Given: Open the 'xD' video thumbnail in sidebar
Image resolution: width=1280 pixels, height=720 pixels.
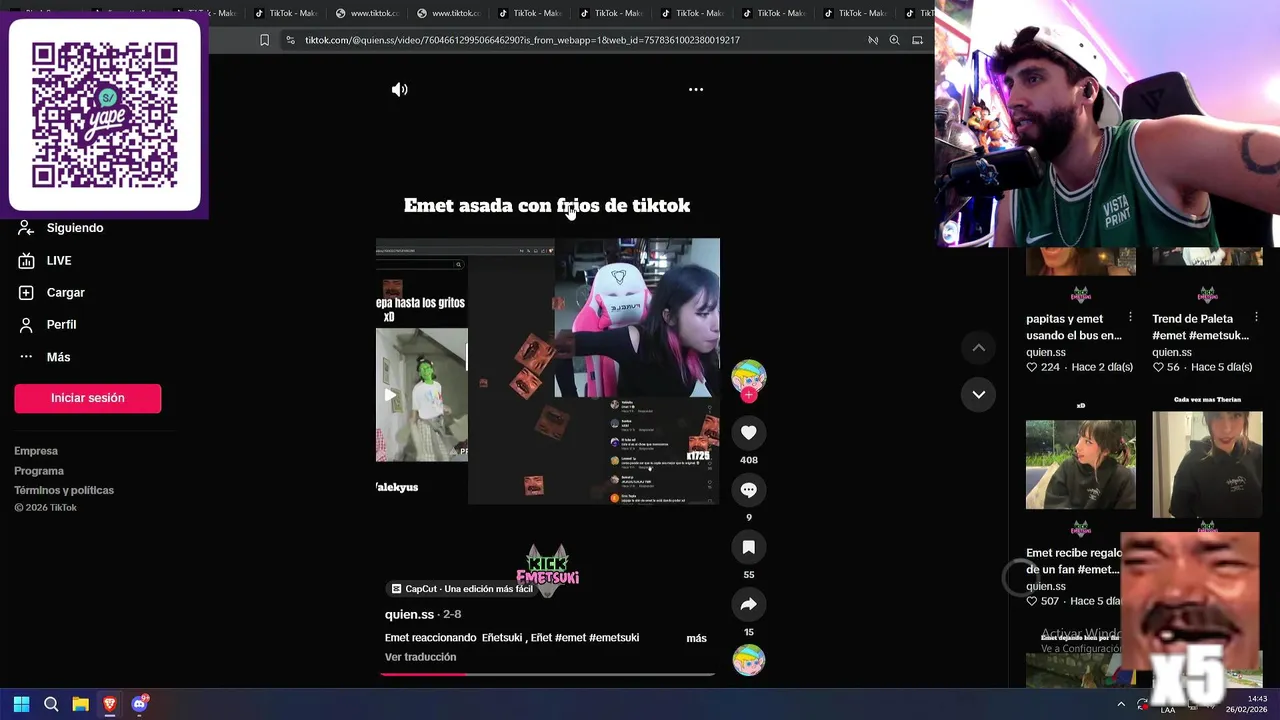Looking at the screenshot, I should (1080, 465).
